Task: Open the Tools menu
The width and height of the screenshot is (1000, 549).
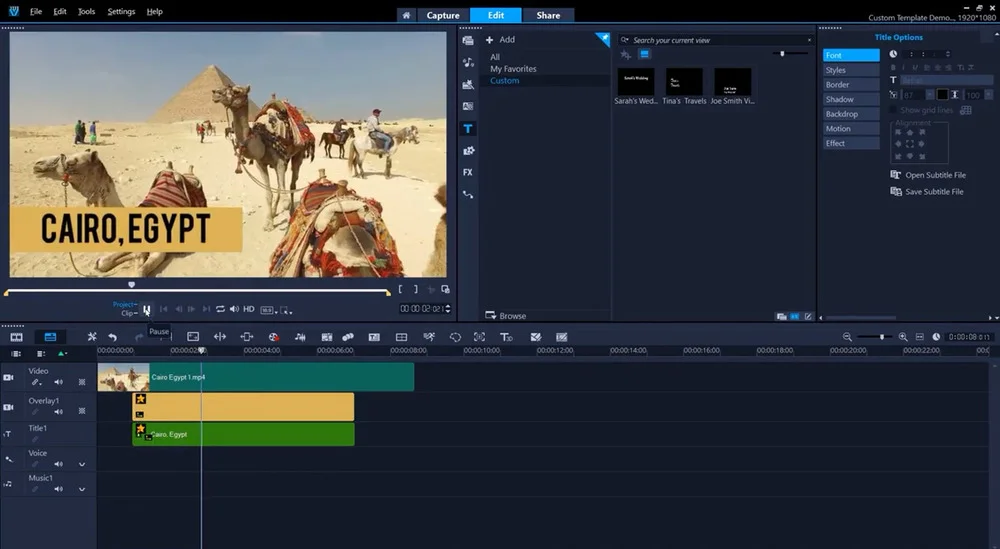Action: click(x=87, y=11)
